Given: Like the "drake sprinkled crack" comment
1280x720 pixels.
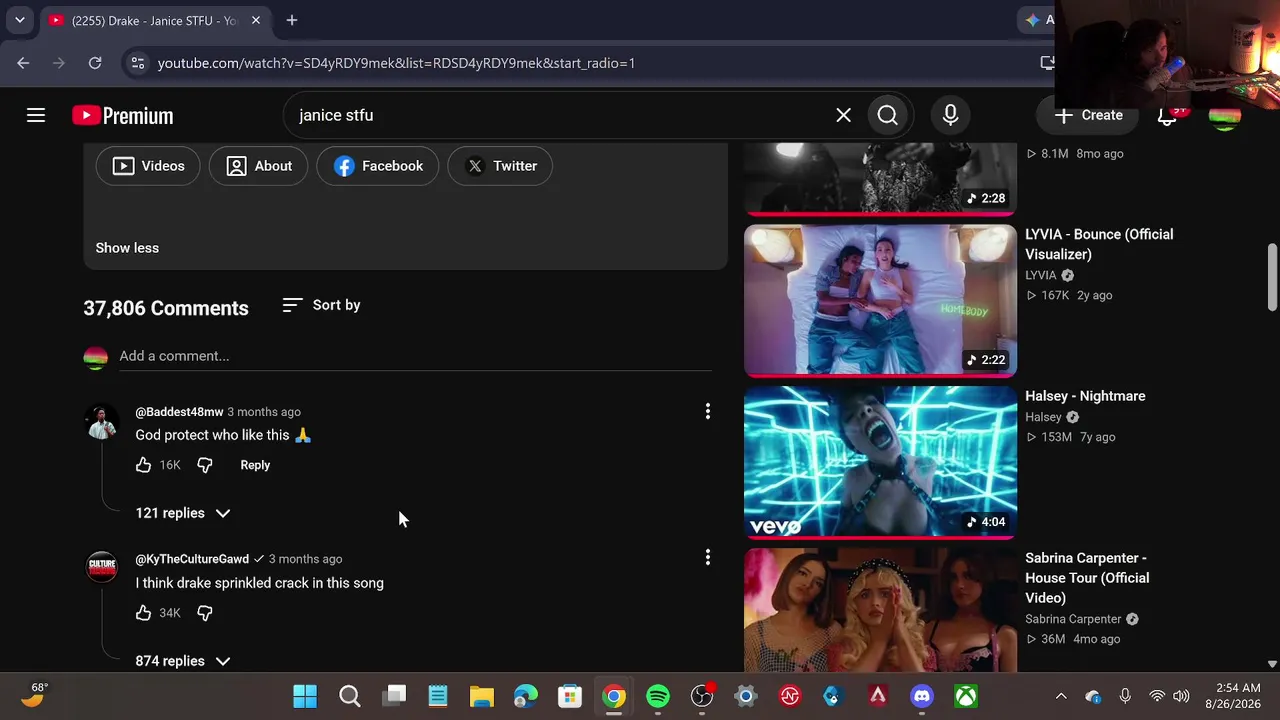Looking at the screenshot, I should 143,613.
